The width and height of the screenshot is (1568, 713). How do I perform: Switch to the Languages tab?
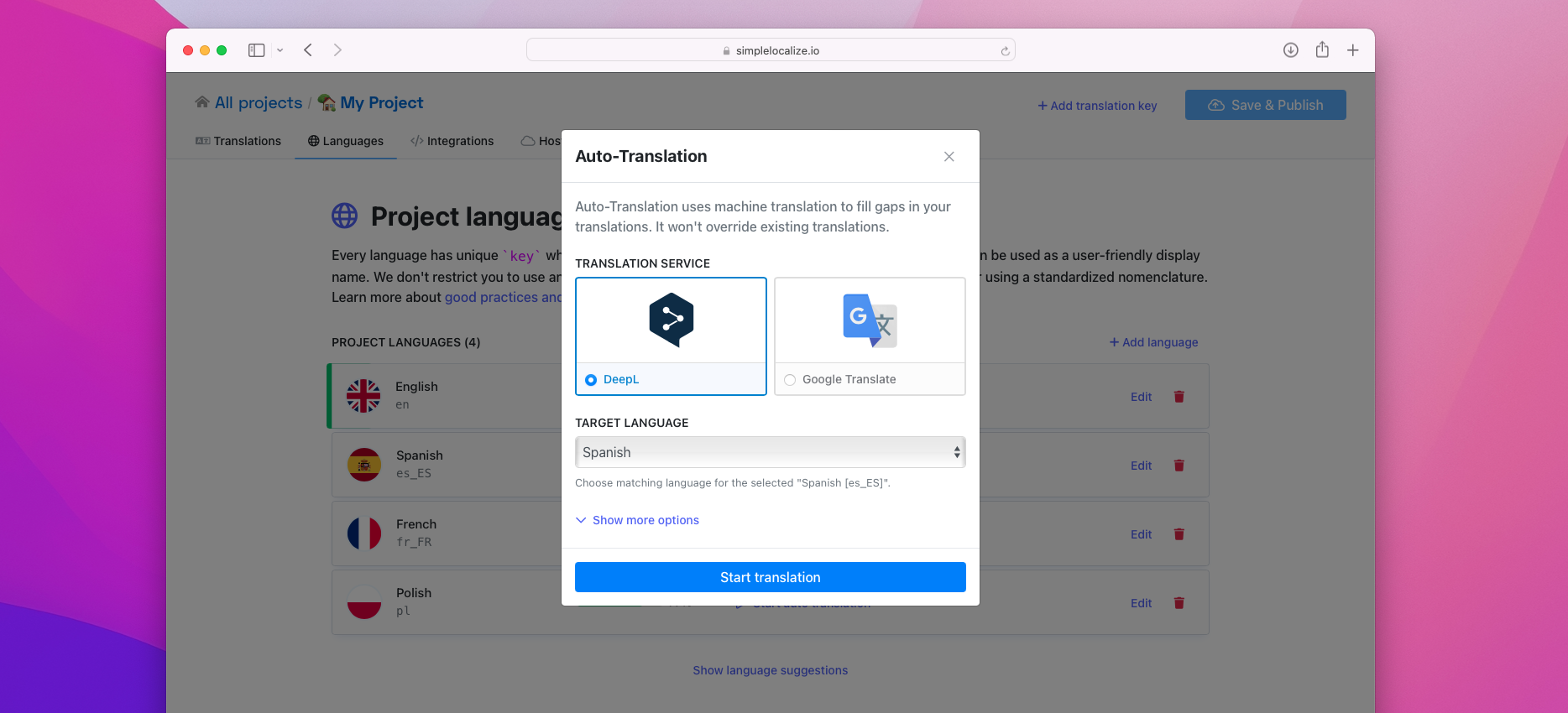coord(345,141)
